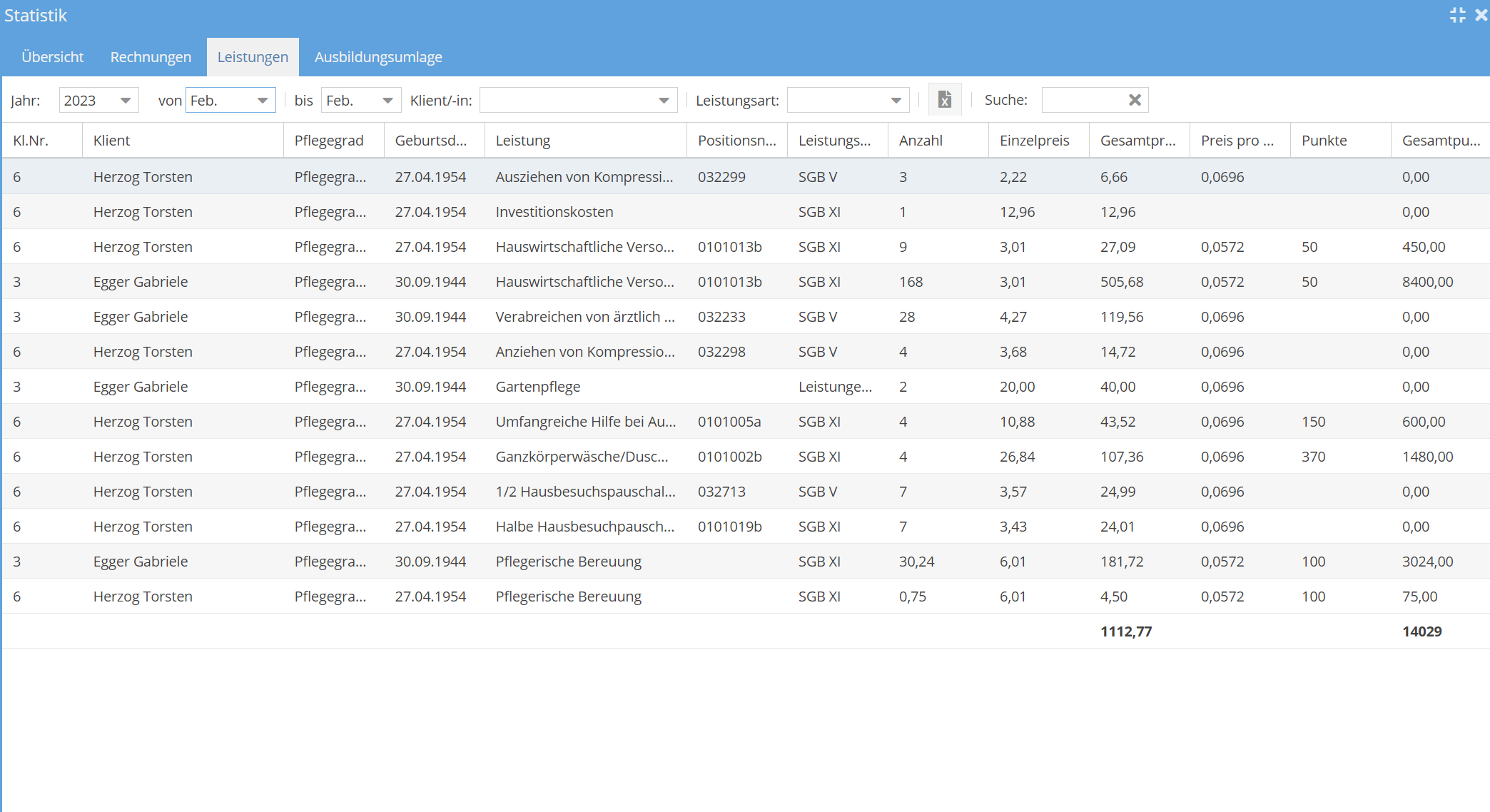
Task: Open the Jahr 2023 dropdown
Action: pos(126,101)
